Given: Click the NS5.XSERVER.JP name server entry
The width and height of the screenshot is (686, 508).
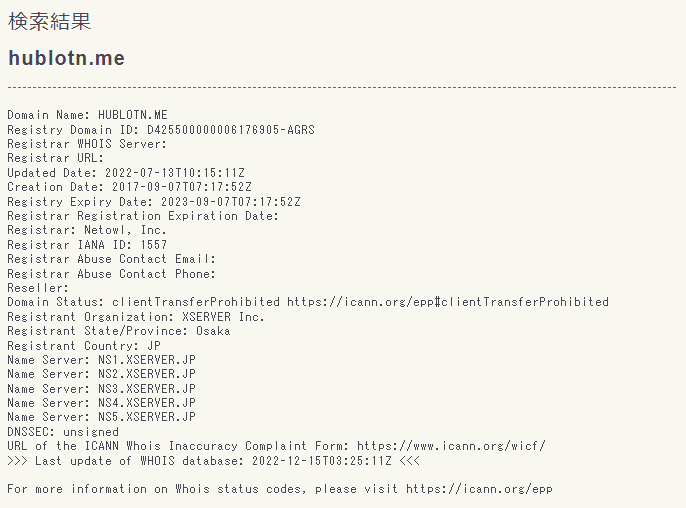Looking at the screenshot, I should (x=146, y=417).
